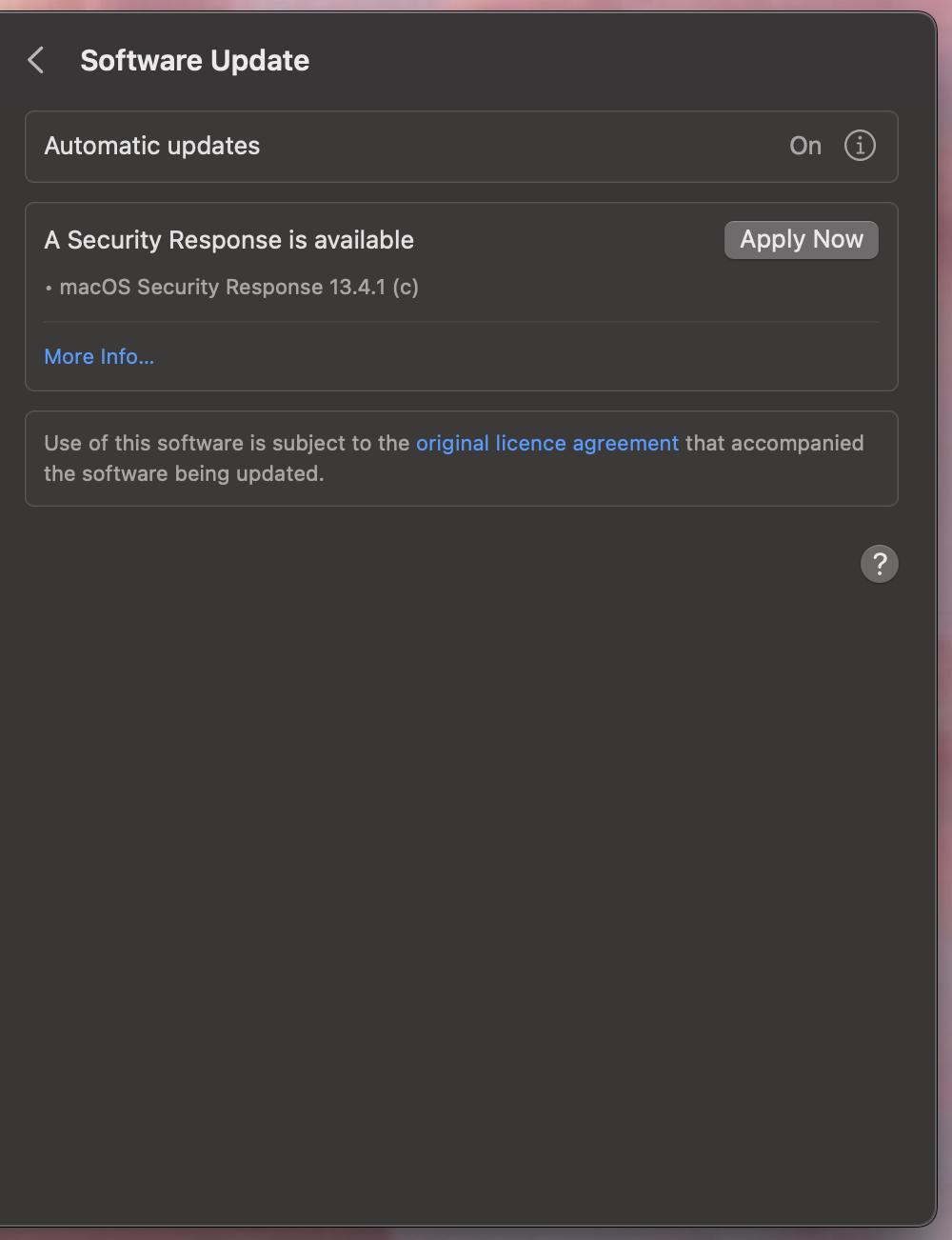Select macOS Security Response 13.4.1 (c) entry
The width and height of the screenshot is (952, 1240).
coord(239,287)
